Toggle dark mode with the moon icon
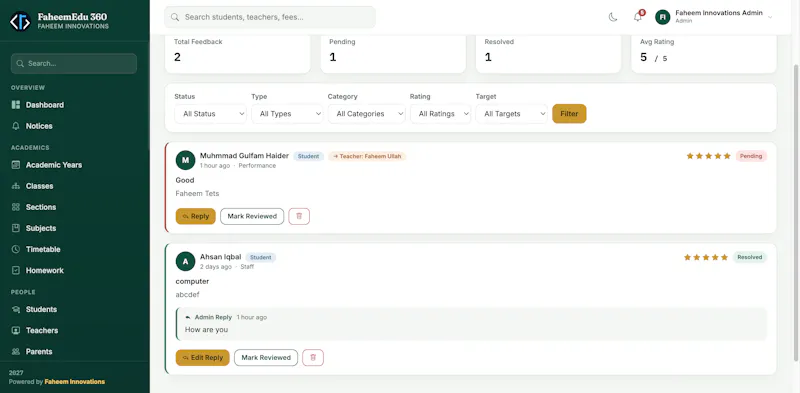This screenshot has width=800, height=393. [x=613, y=17]
